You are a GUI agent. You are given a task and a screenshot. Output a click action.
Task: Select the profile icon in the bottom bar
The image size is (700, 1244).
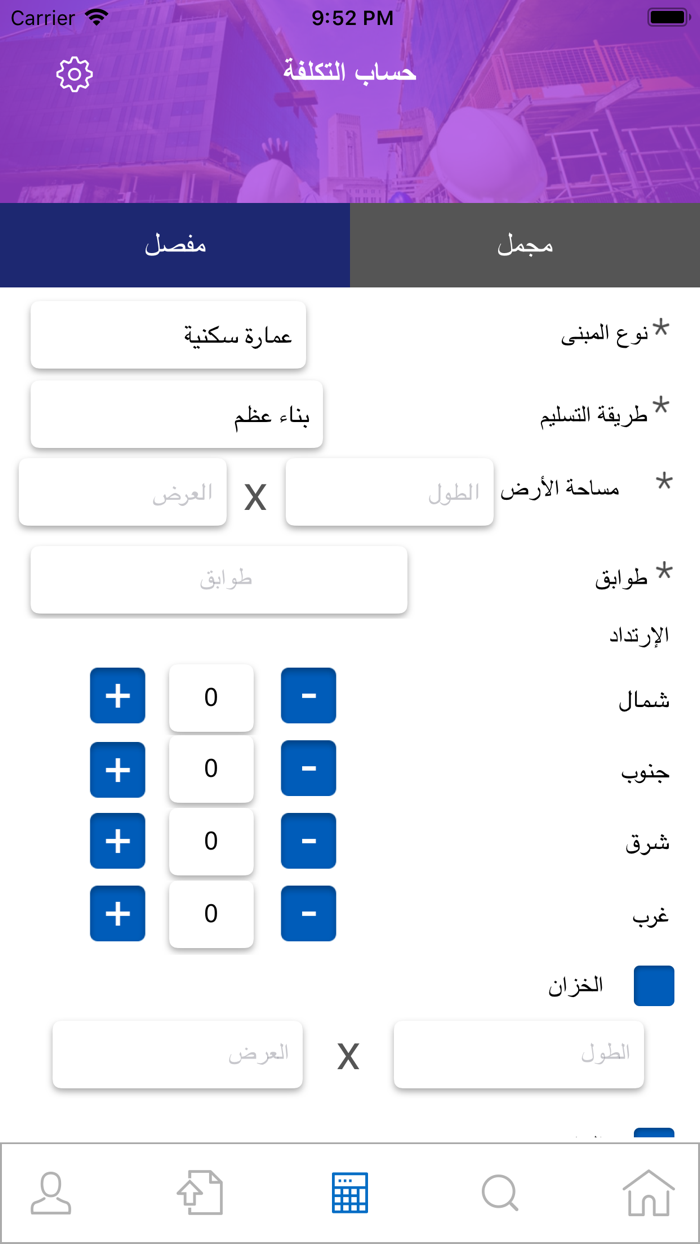(50, 1192)
